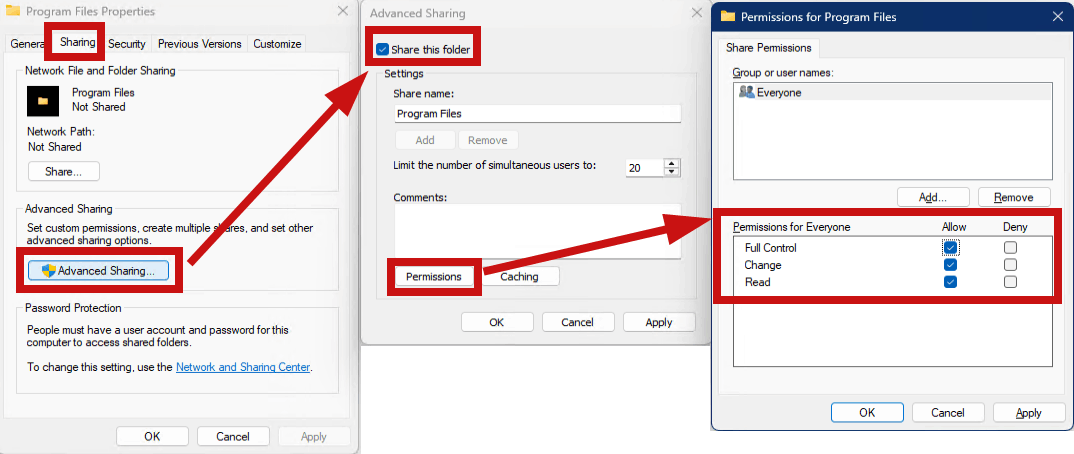Viewport: 1074px width, 454px height.
Task: Open the Network and Sharing Center link
Action: coord(243,367)
